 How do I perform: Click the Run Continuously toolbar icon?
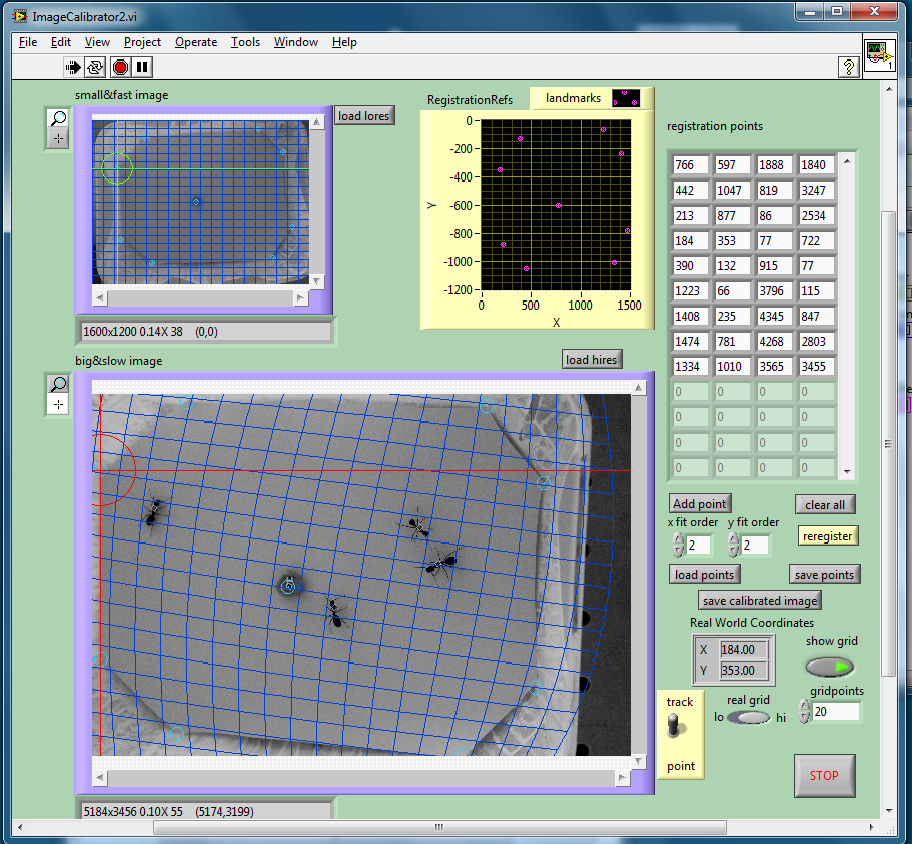coord(96,67)
